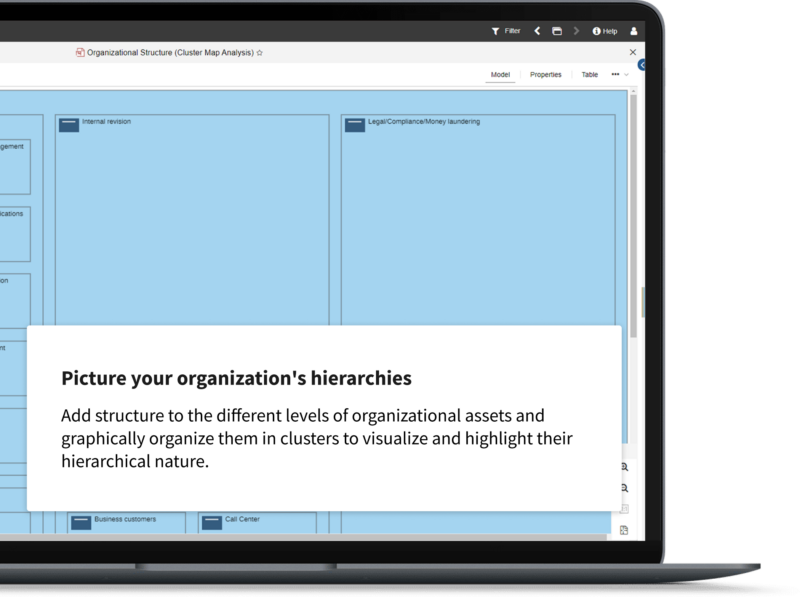Screen dimensions: 800x597
Task: Open the dropdown chevron next to the ellipsis
Action: tap(627, 75)
